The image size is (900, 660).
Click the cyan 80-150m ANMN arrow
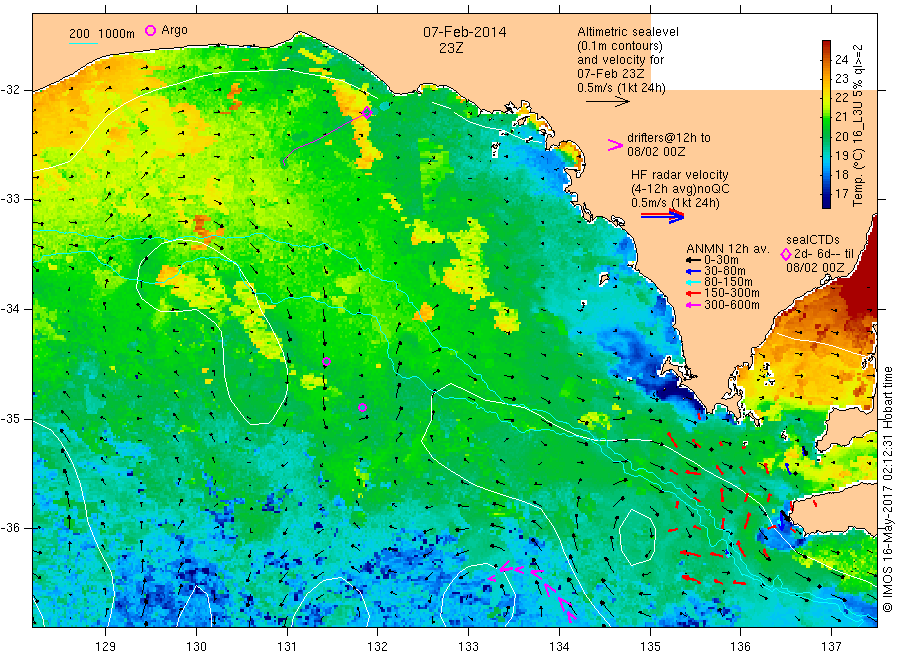tap(692, 282)
